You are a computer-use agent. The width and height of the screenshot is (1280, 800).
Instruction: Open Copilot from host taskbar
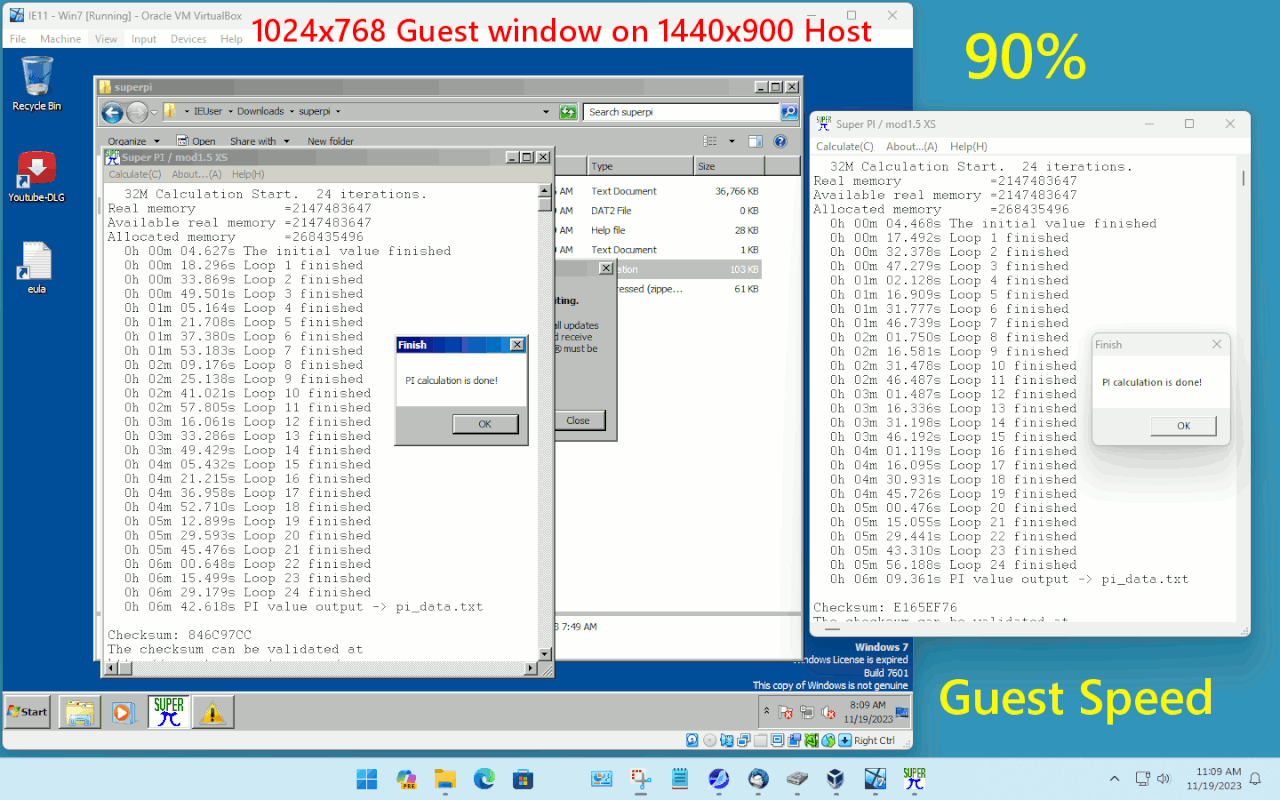click(x=406, y=778)
